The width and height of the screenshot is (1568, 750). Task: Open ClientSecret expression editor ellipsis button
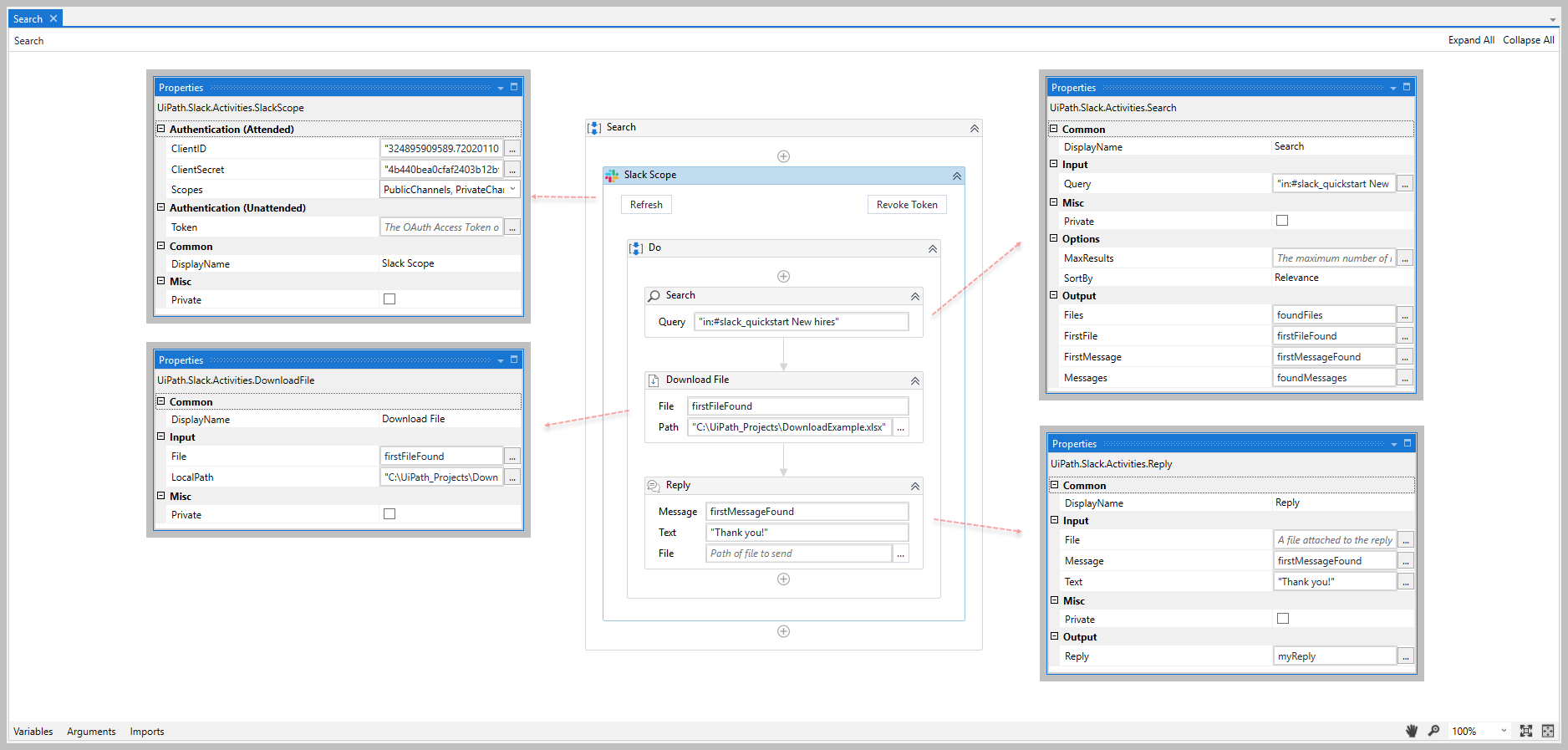512,170
